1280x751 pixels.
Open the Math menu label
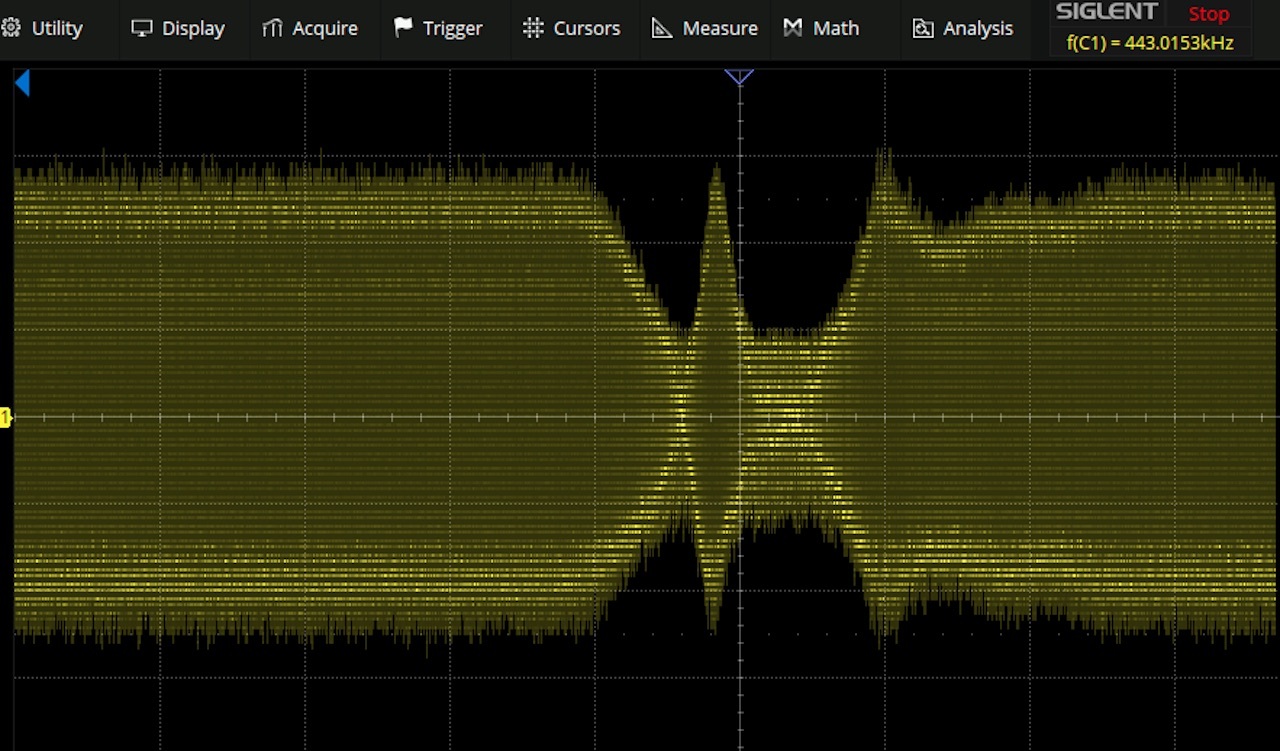coord(835,28)
